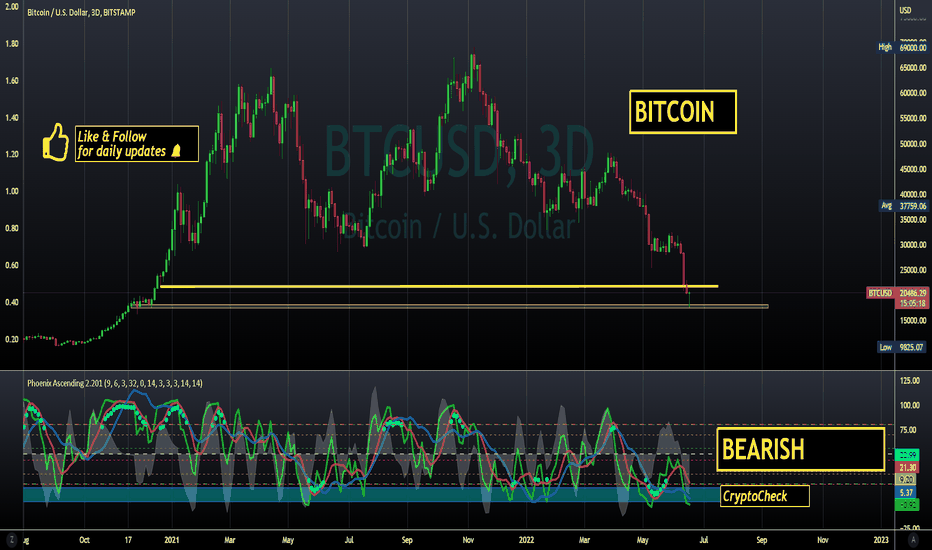Open the USD currency selector on price axis
932x550 pixels.
tap(905, 10)
